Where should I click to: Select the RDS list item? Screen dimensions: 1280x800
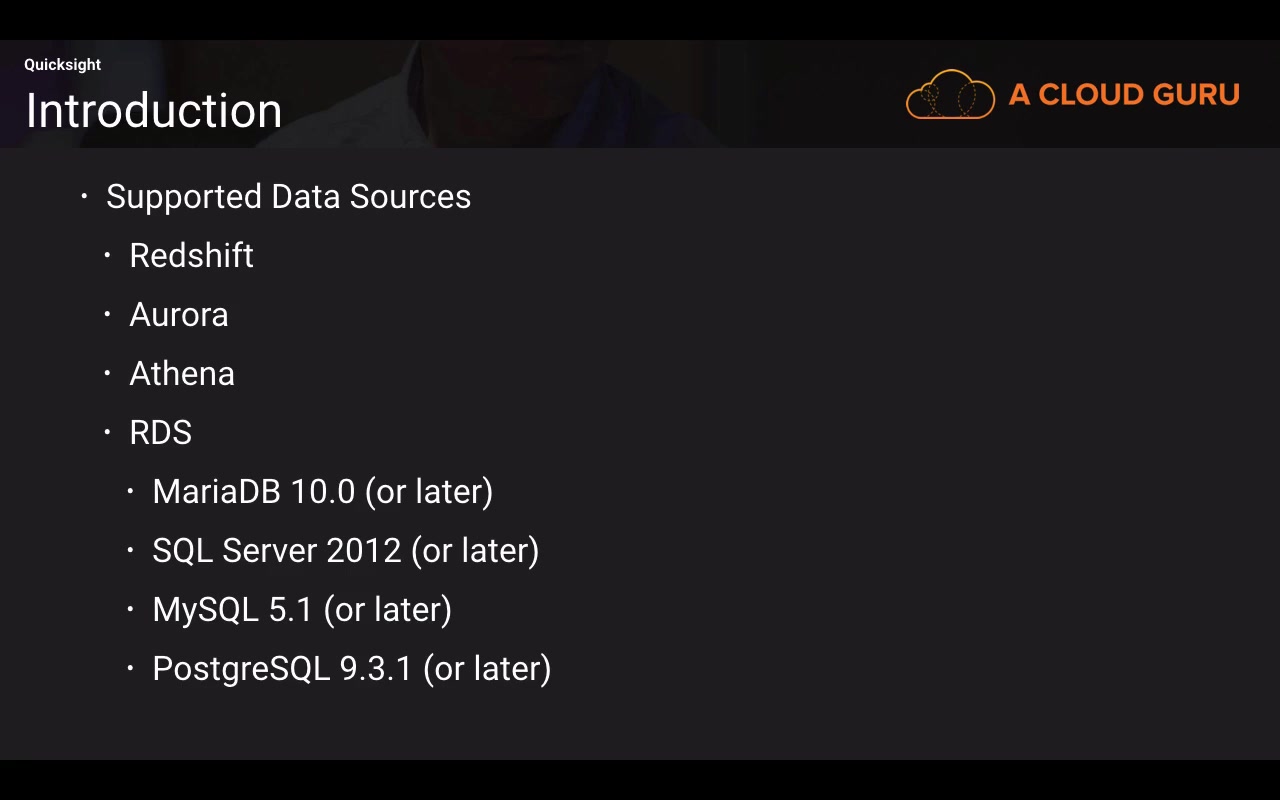(x=160, y=433)
